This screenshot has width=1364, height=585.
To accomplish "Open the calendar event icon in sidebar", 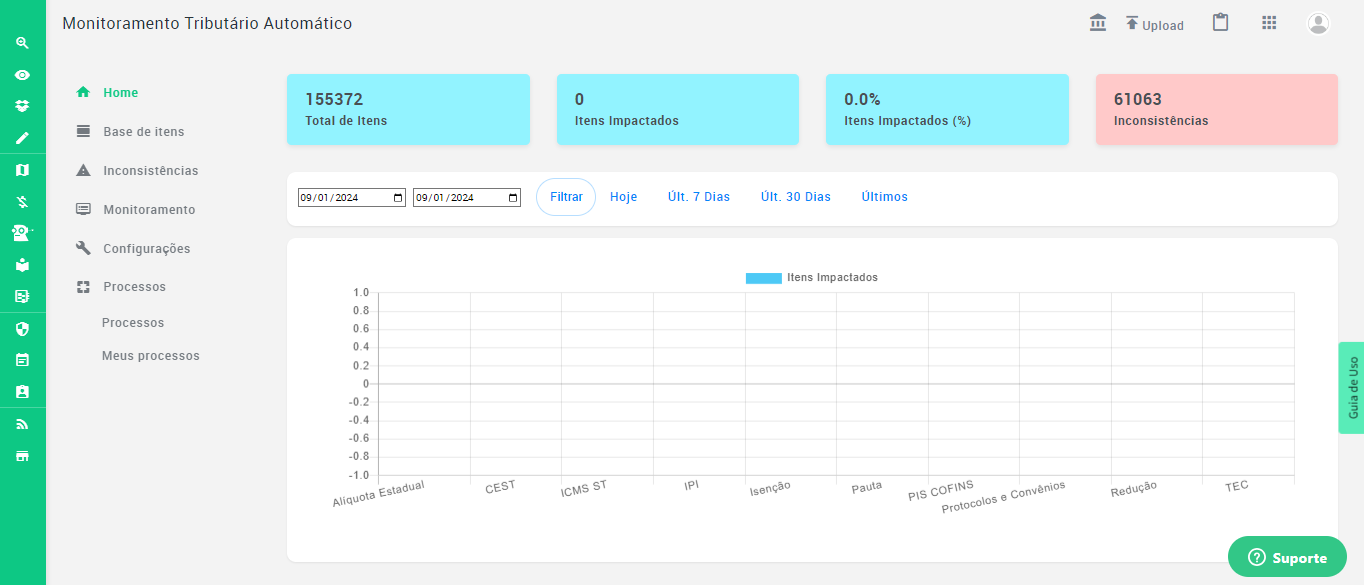I will click(x=22, y=360).
